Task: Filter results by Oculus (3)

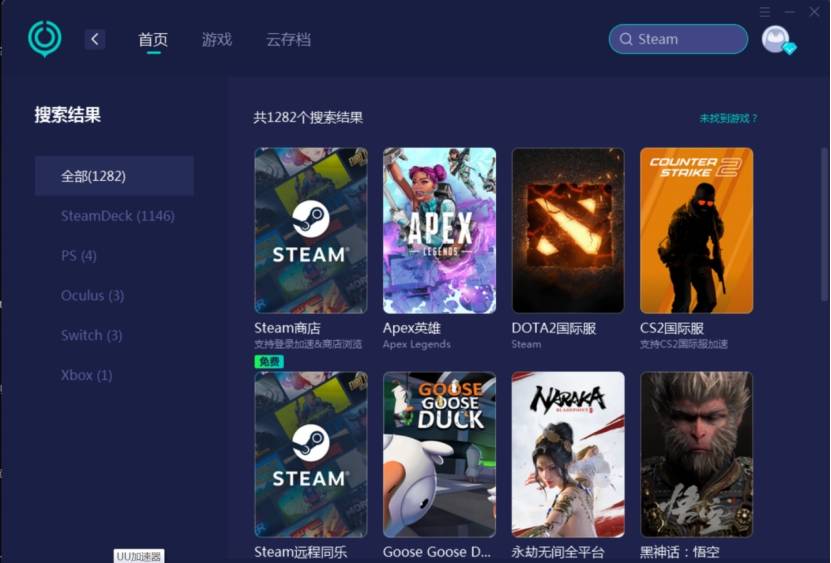Action: coord(92,296)
